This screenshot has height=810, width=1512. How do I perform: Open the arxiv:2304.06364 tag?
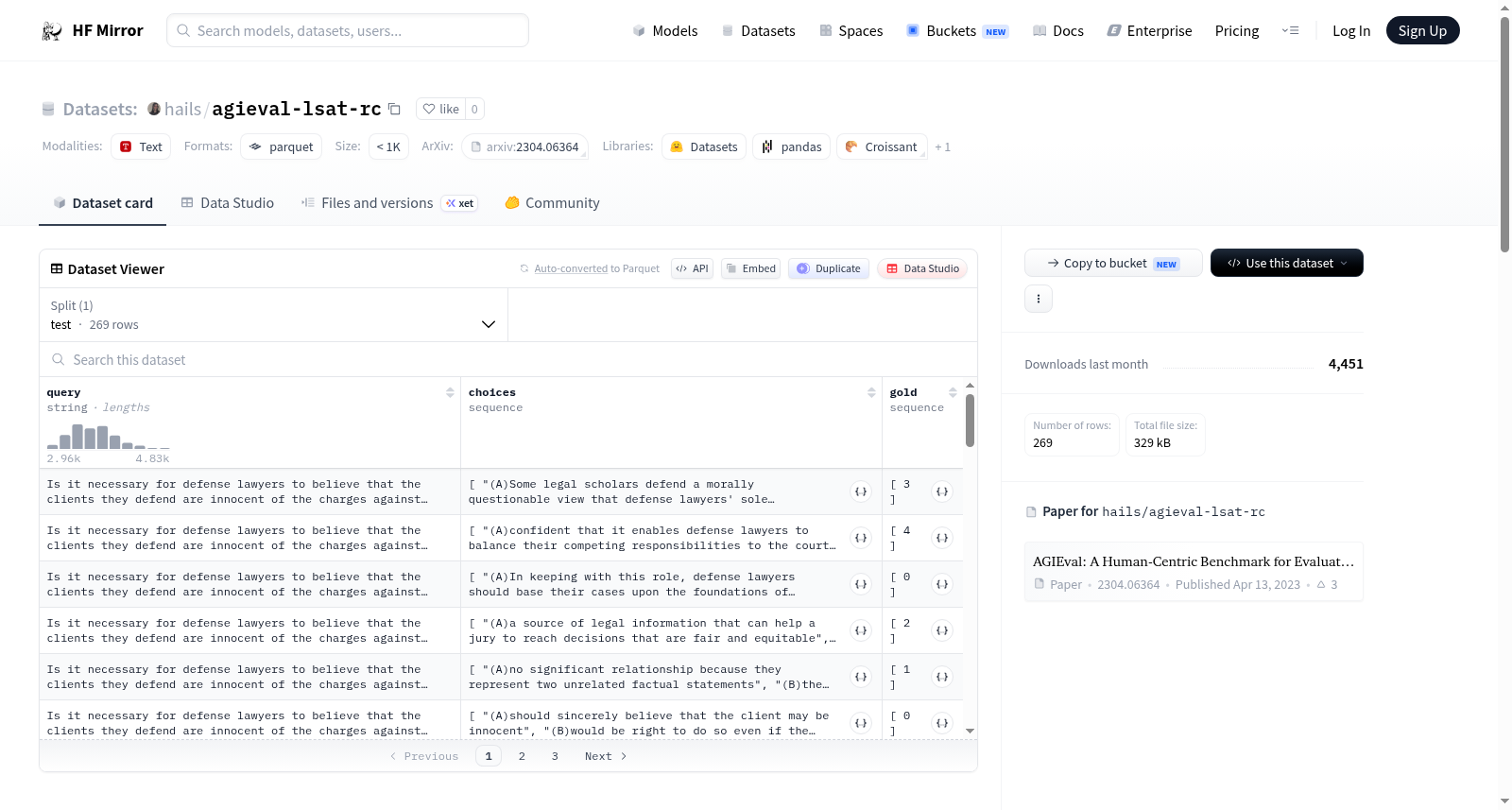point(524,146)
